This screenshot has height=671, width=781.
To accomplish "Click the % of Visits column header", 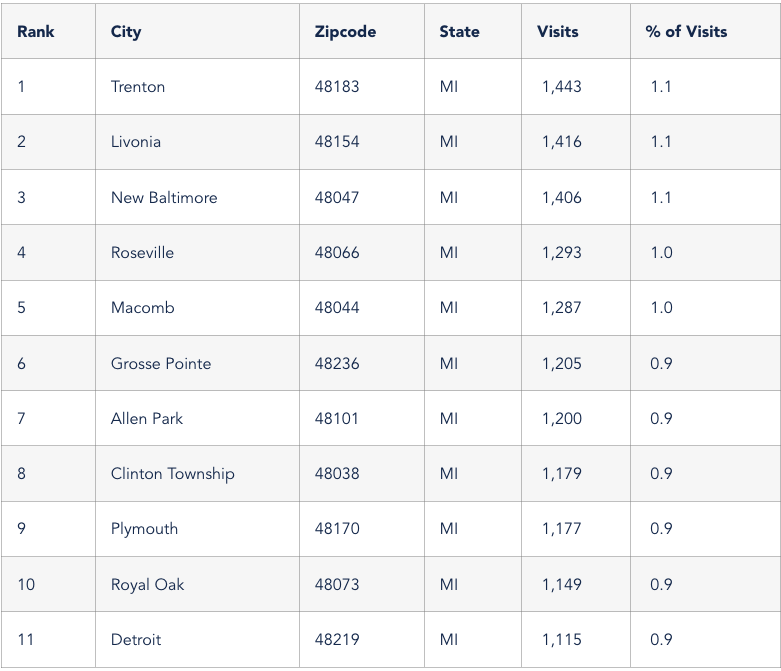I will (686, 32).
